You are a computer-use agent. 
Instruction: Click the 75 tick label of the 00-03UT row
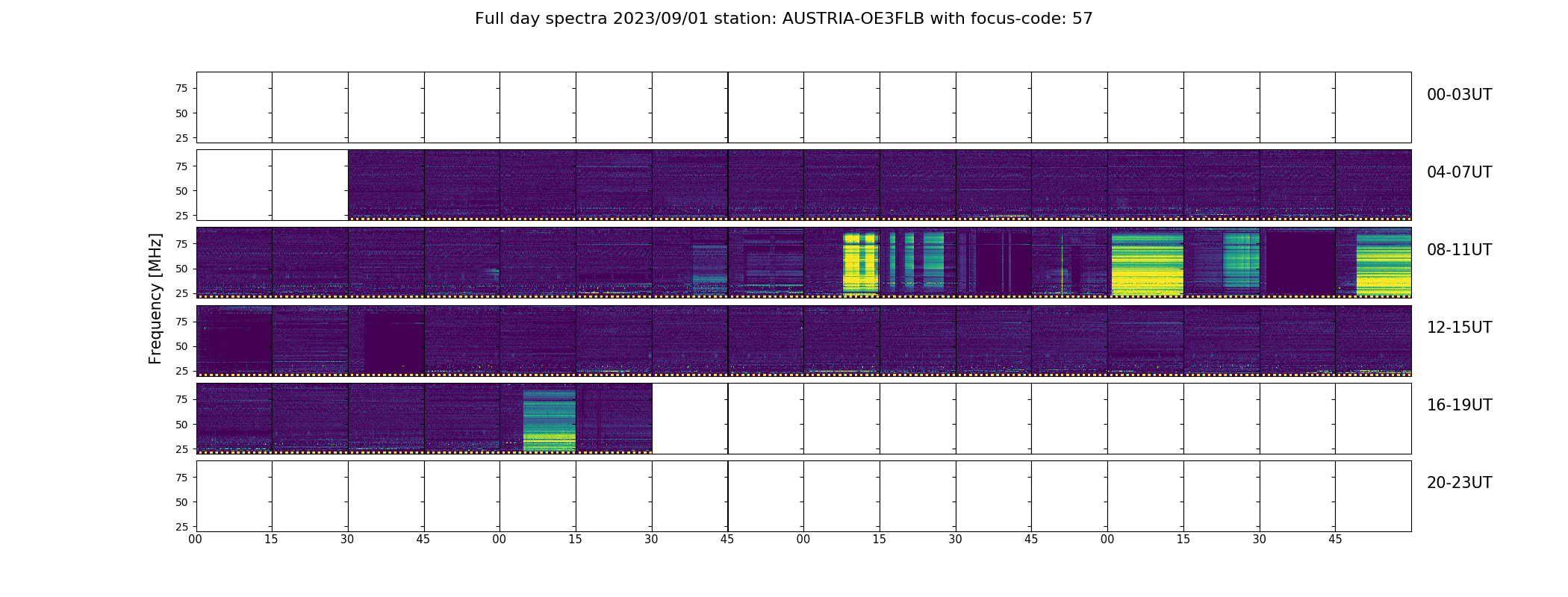pyautogui.click(x=181, y=89)
